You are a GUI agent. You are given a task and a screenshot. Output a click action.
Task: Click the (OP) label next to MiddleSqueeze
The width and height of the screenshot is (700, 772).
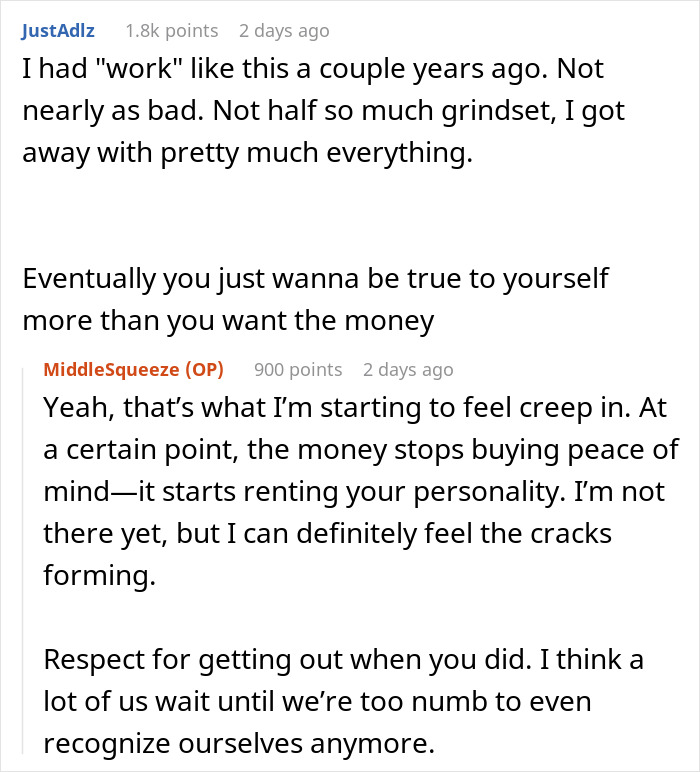click(x=204, y=370)
